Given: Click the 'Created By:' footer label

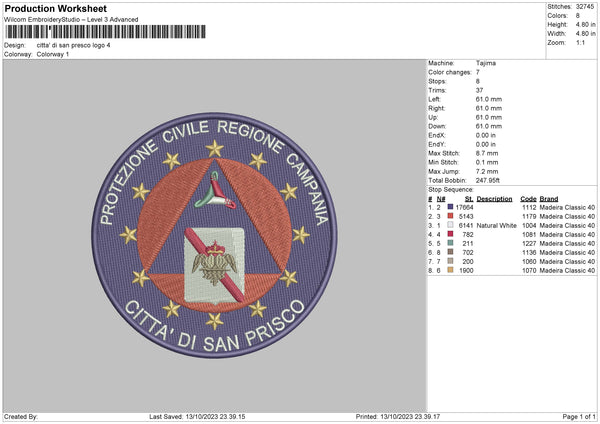Looking at the screenshot, I should 21,416.
